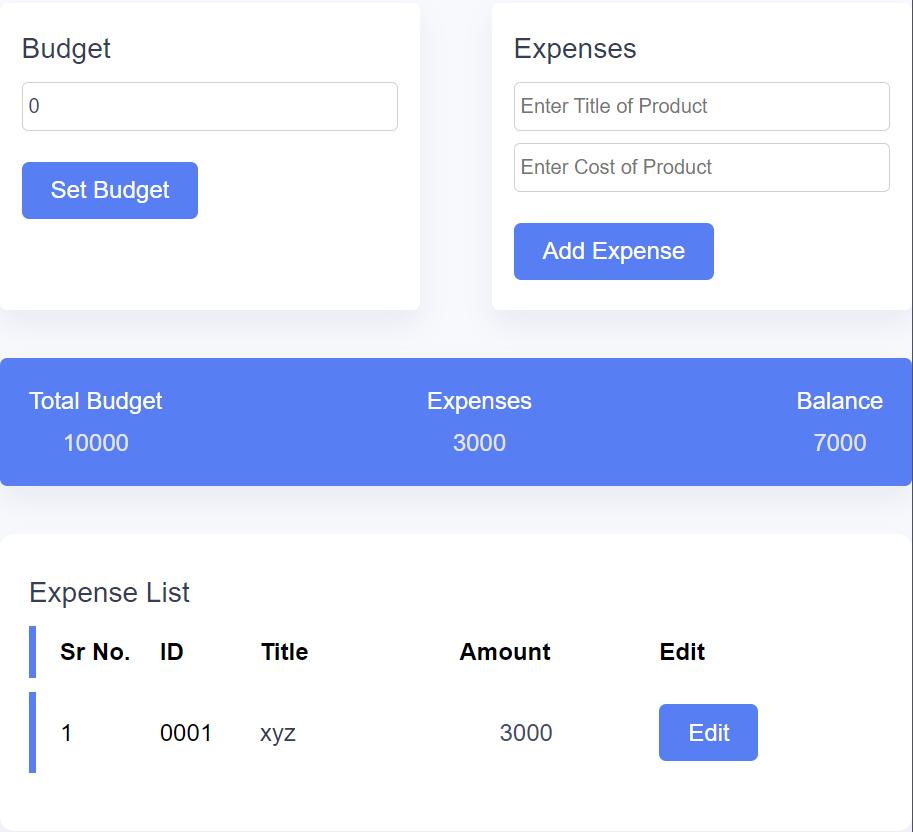Click the Title column header
The image size is (913, 832).
284,652
